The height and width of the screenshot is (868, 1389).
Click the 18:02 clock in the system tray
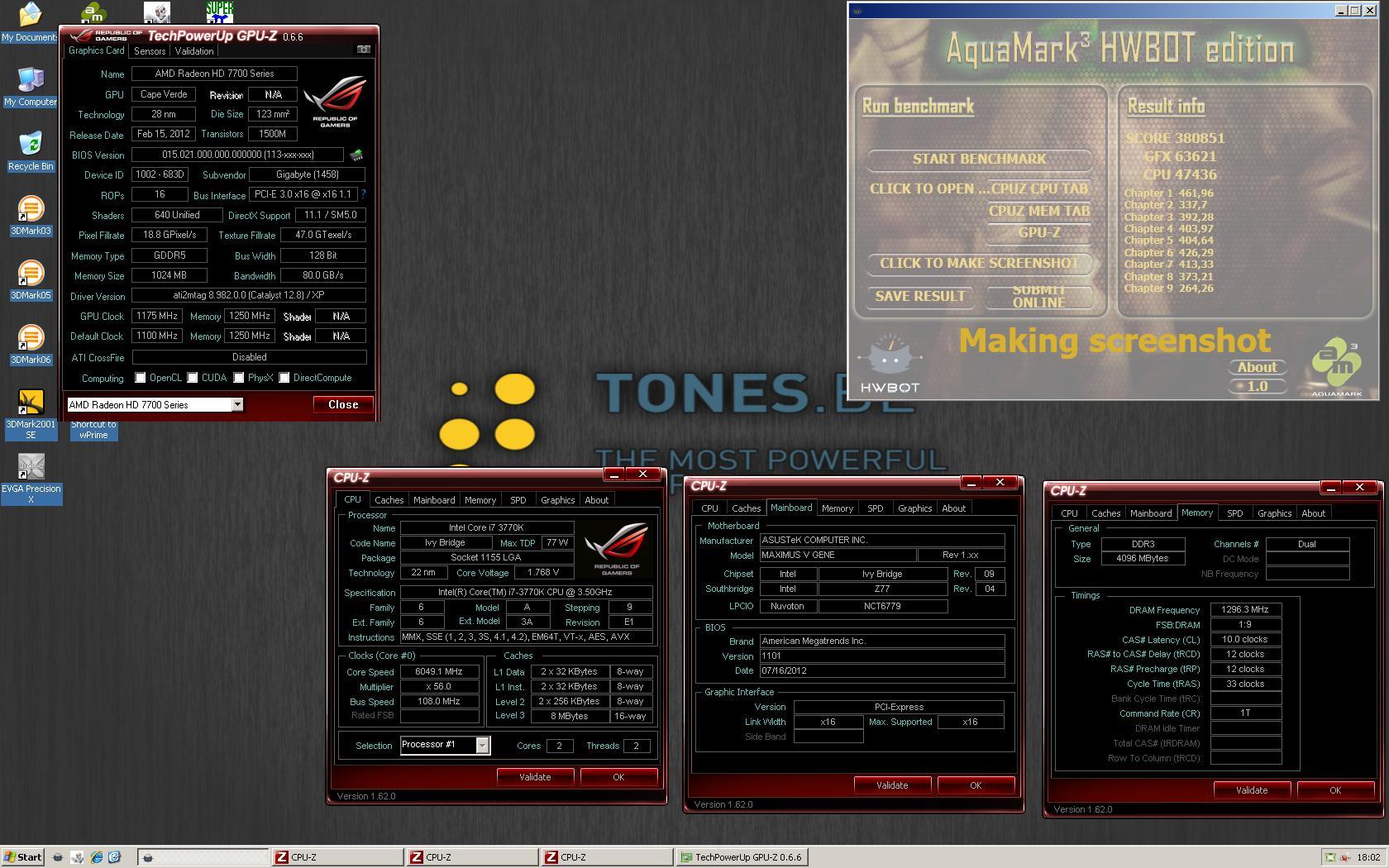coord(1368,857)
